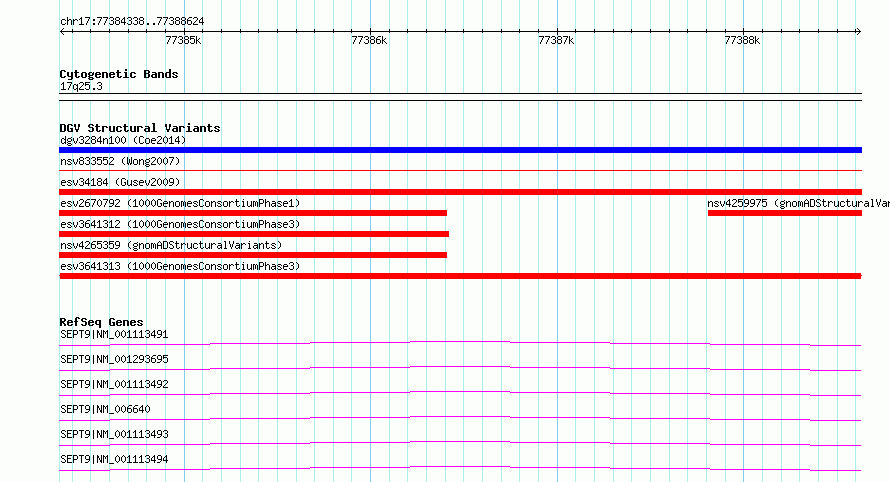
Task: Select the magenta NM_001113493 transcript line
Action: (x=460, y=443)
